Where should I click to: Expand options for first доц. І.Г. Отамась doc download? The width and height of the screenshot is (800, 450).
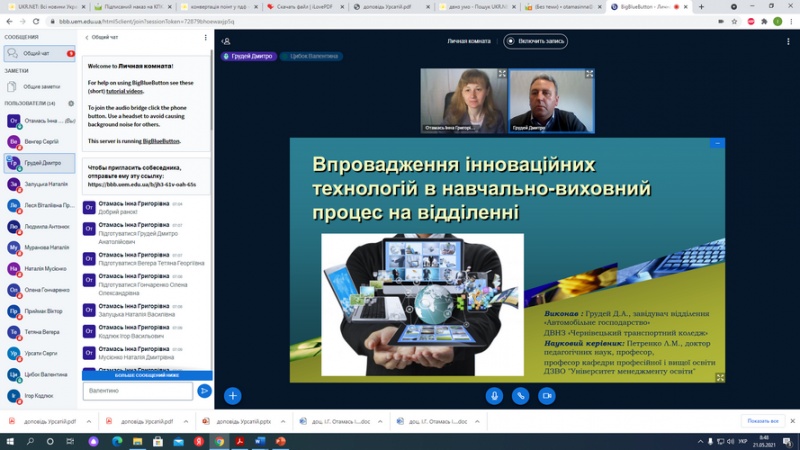click(x=380, y=421)
